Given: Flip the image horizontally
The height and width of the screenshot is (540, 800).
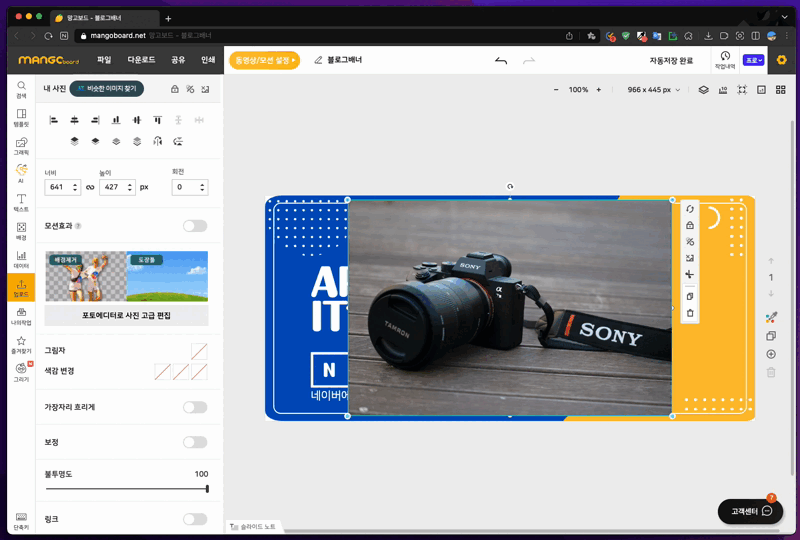Looking at the screenshot, I should point(158,141).
